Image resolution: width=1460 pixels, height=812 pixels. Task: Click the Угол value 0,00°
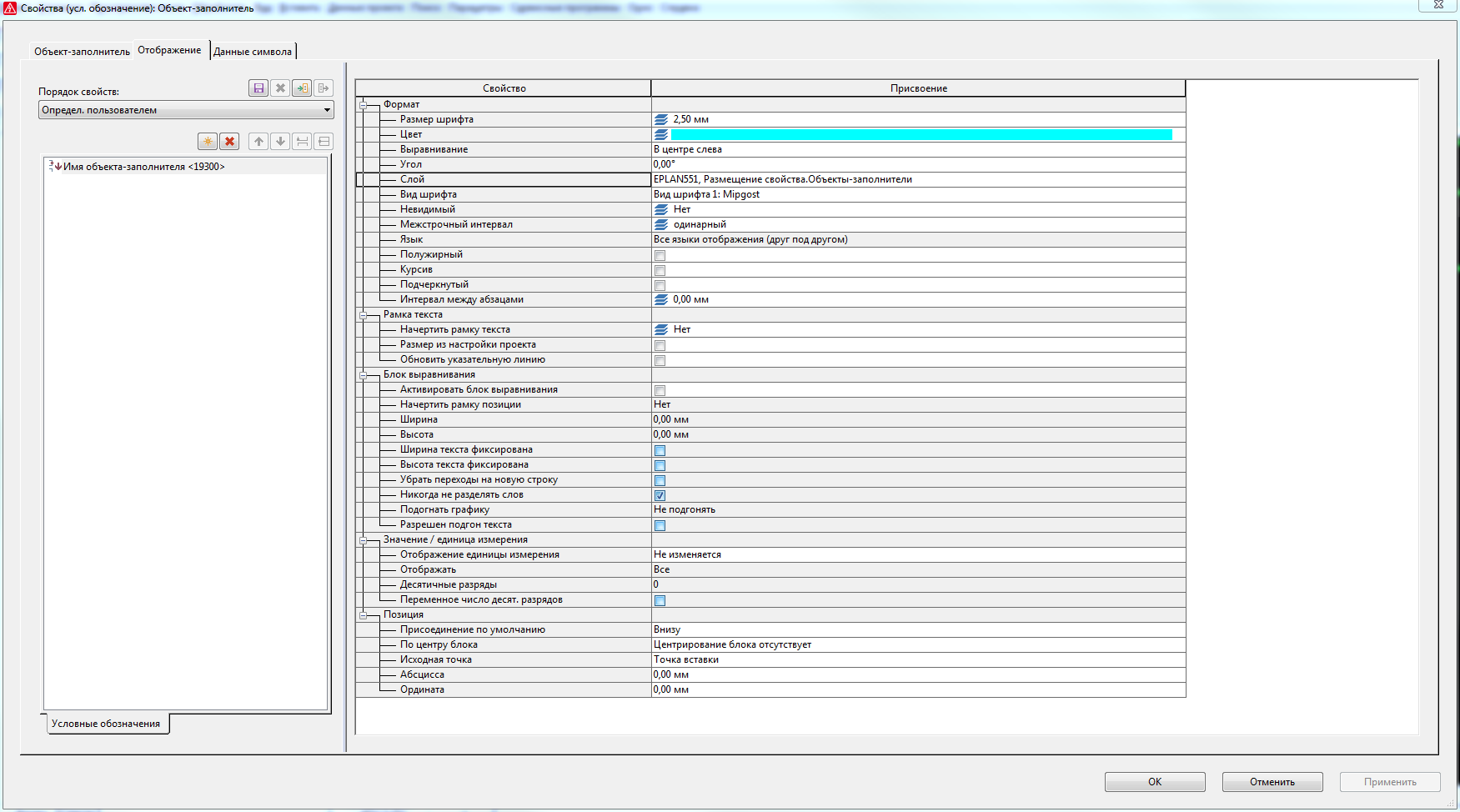coord(918,164)
